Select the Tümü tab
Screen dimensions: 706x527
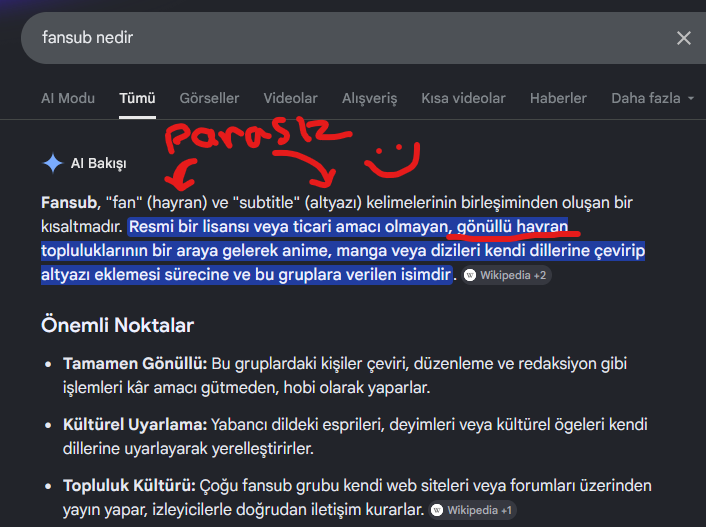(x=137, y=98)
